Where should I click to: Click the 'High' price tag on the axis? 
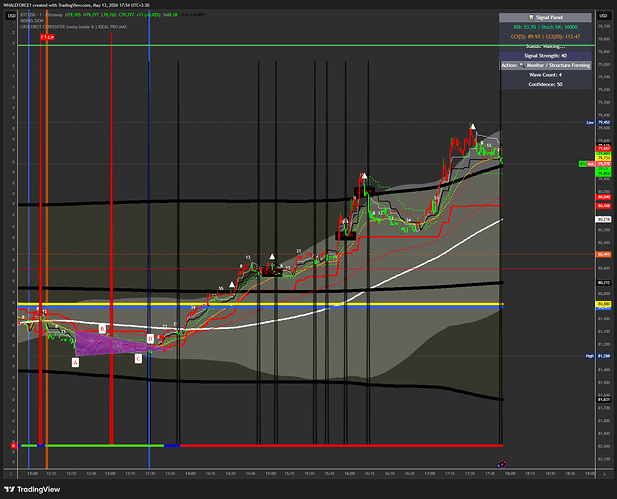click(589, 356)
